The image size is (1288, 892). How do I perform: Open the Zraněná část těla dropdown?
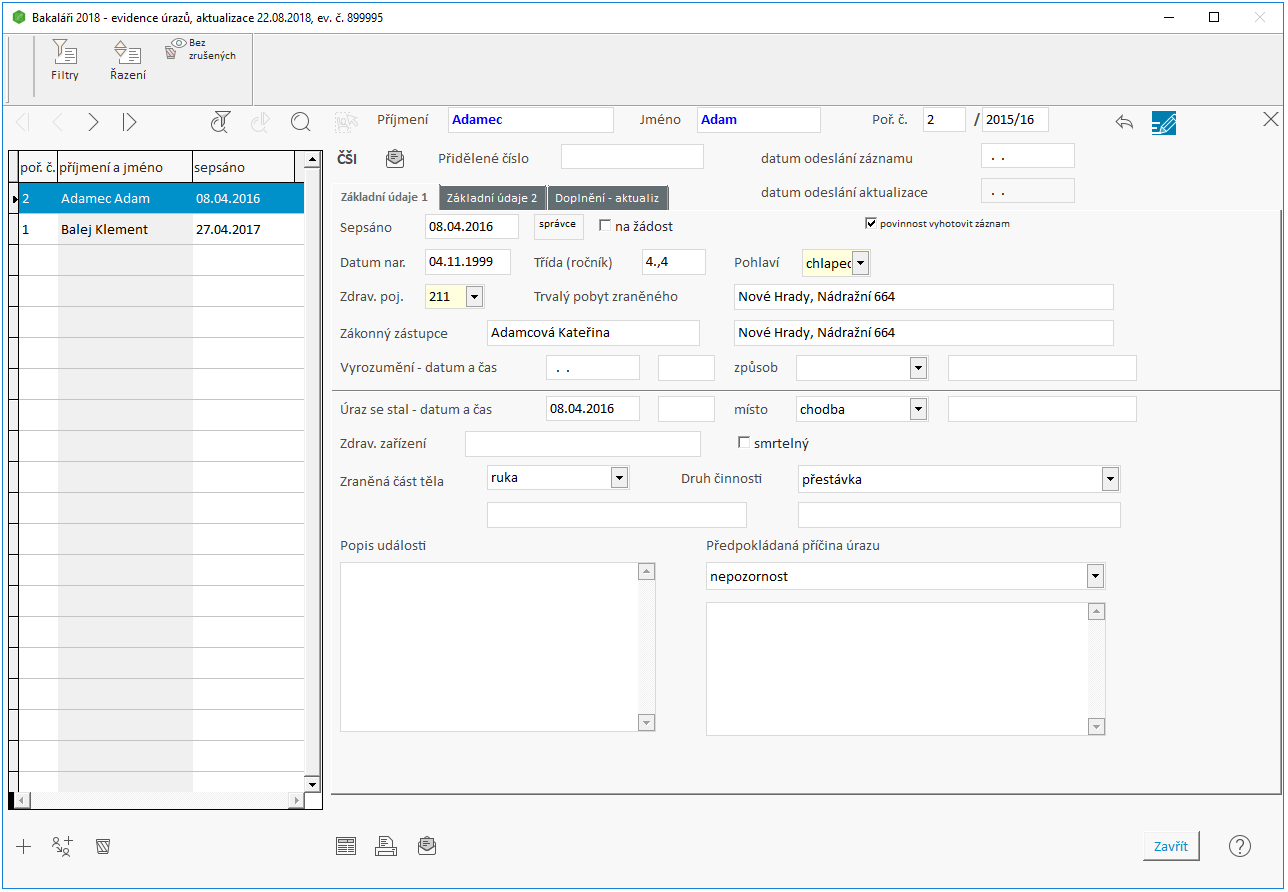pyautogui.click(x=619, y=478)
